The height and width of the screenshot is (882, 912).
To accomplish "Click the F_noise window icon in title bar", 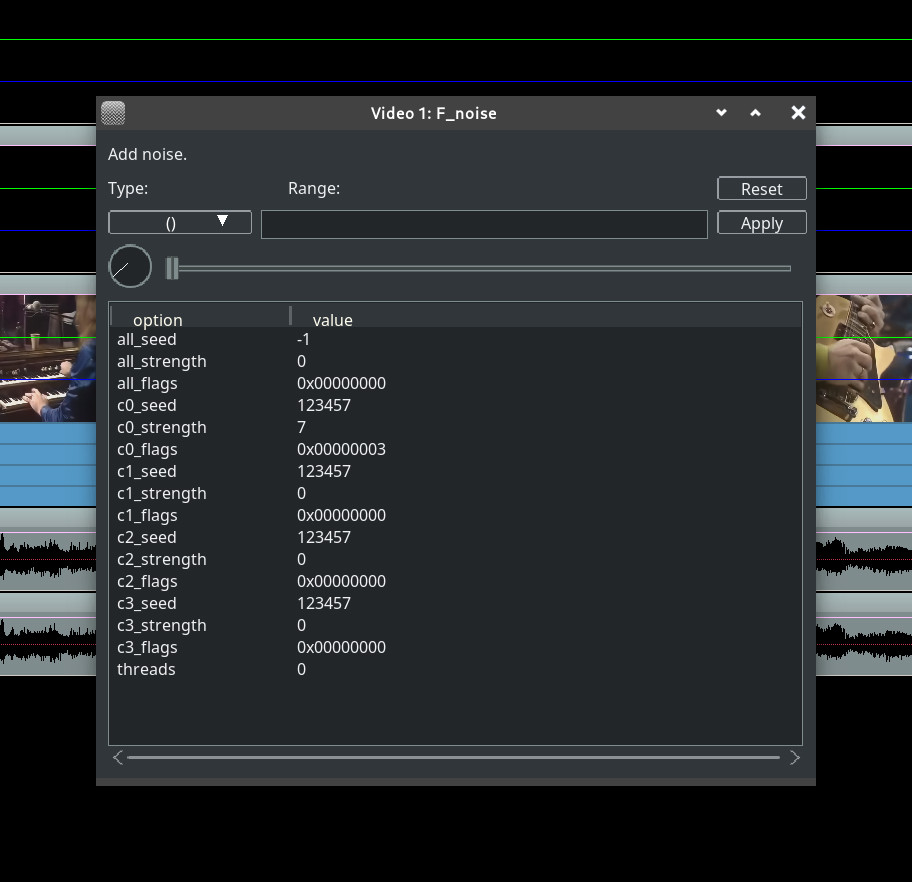I will (113, 113).
